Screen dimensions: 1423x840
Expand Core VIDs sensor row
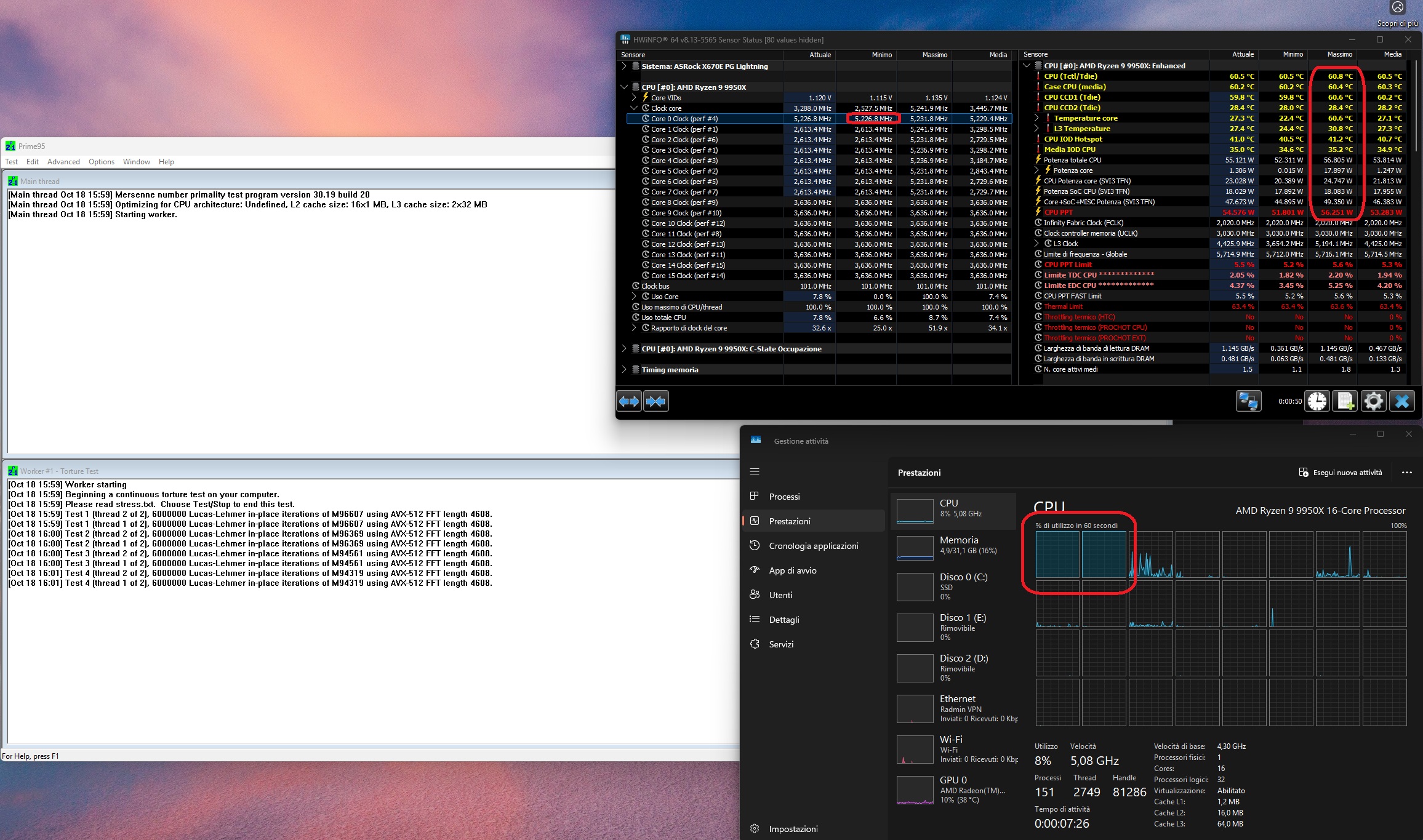coord(634,98)
